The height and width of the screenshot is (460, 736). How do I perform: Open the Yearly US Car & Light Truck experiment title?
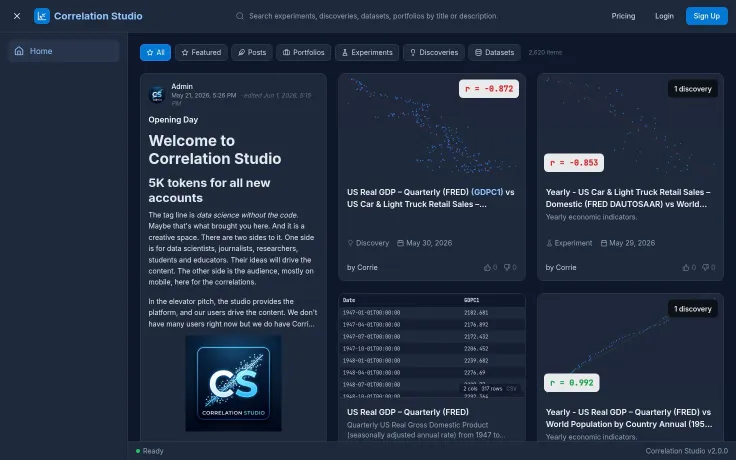(x=628, y=198)
